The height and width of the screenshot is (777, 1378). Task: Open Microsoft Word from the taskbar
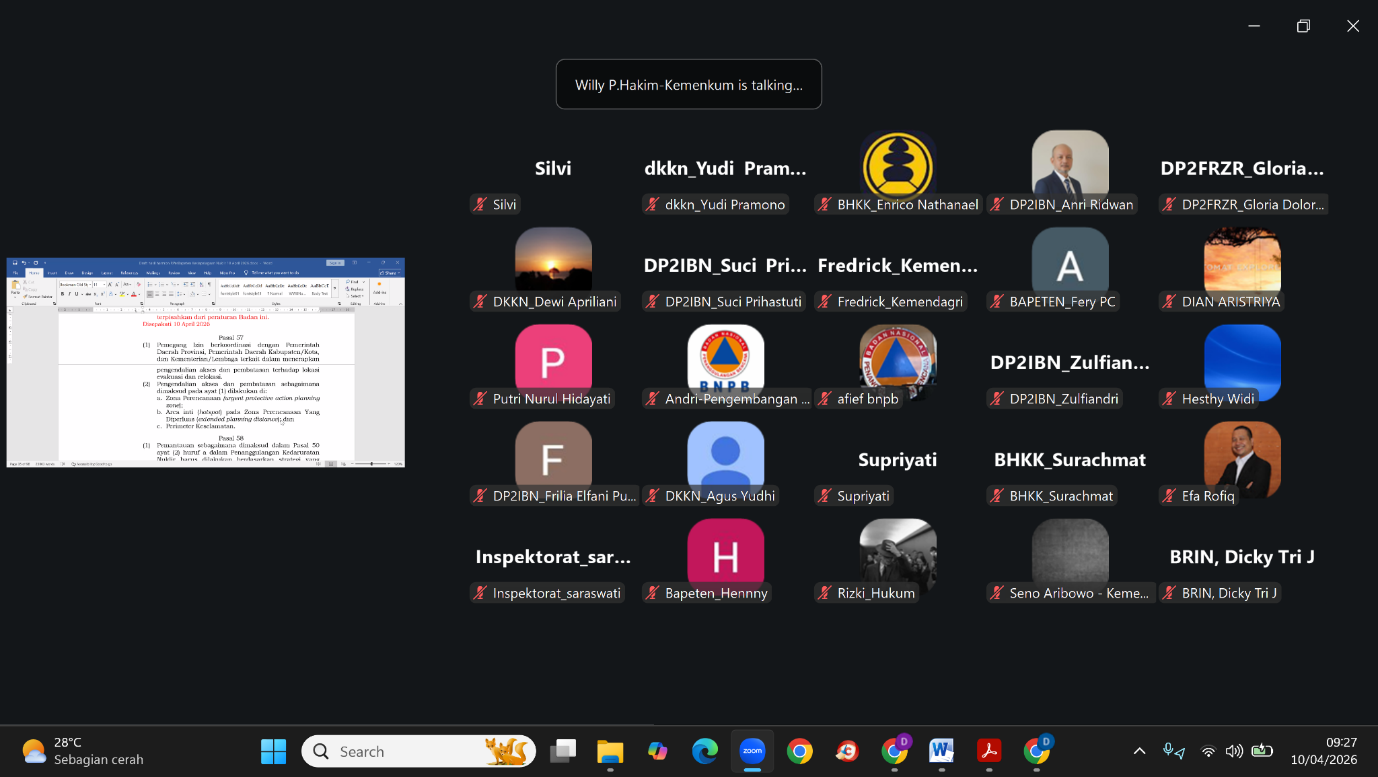tap(941, 751)
